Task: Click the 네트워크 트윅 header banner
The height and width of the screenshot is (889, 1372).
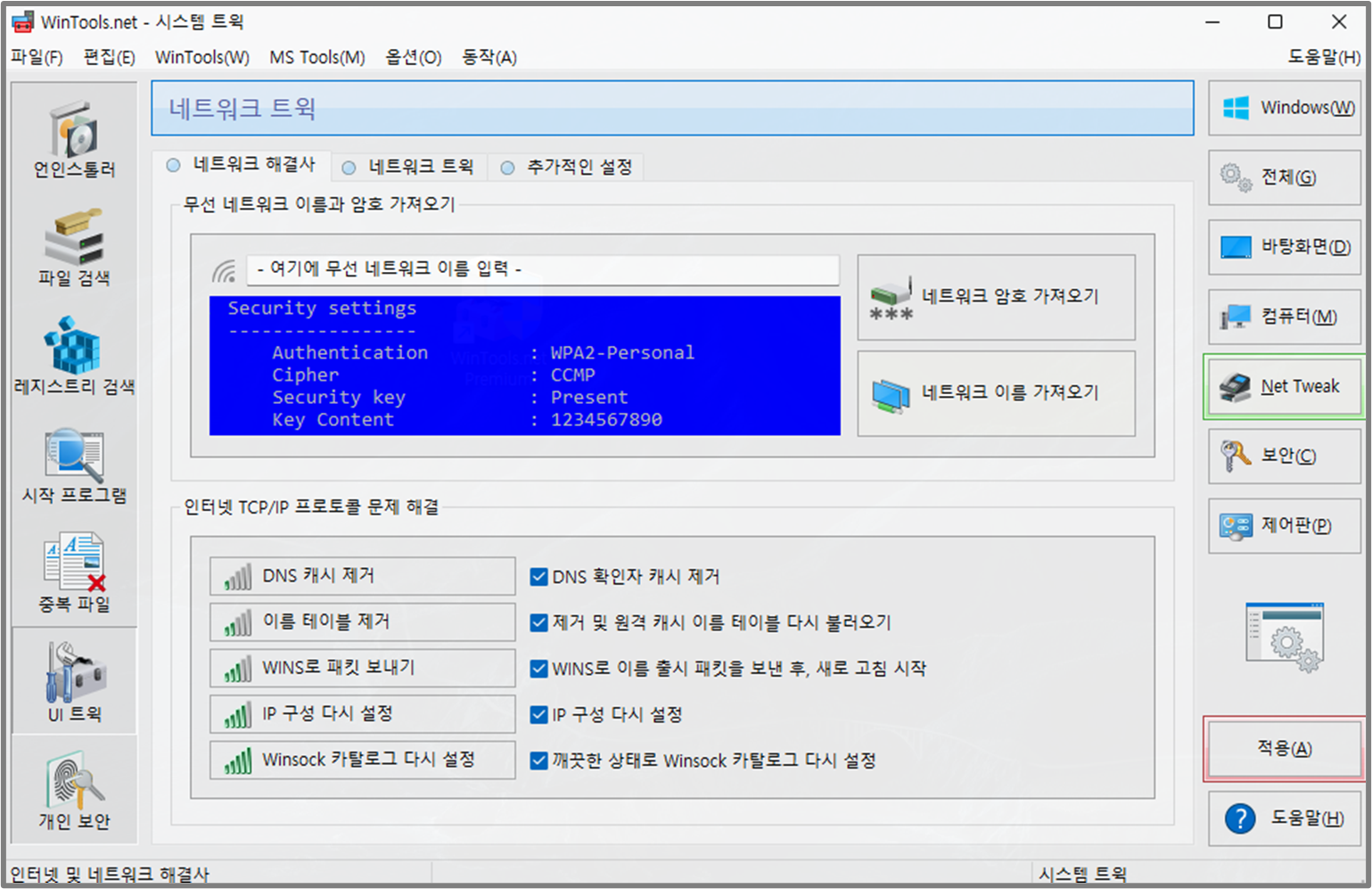Action: pyautogui.click(x=673, y=108)
